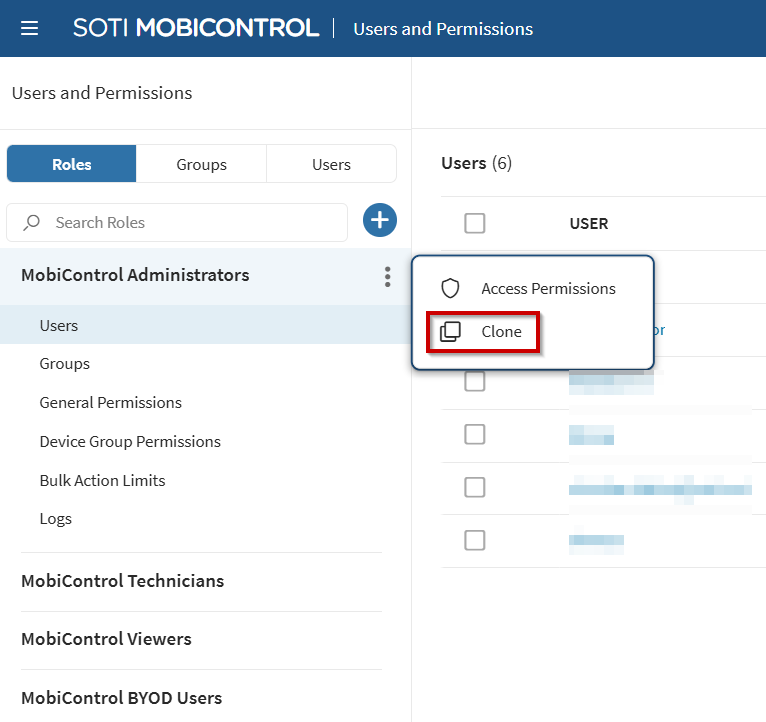Click the blue plus add role button
766x722 pixels.
[380, 221]
